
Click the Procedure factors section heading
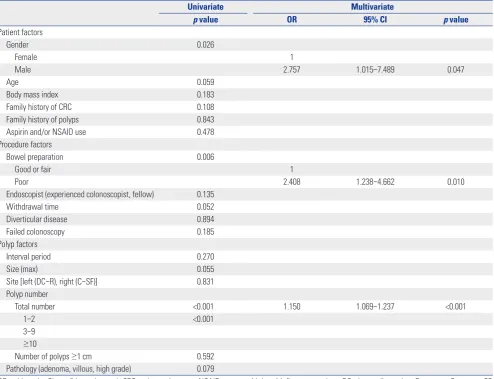coord(26,145)
